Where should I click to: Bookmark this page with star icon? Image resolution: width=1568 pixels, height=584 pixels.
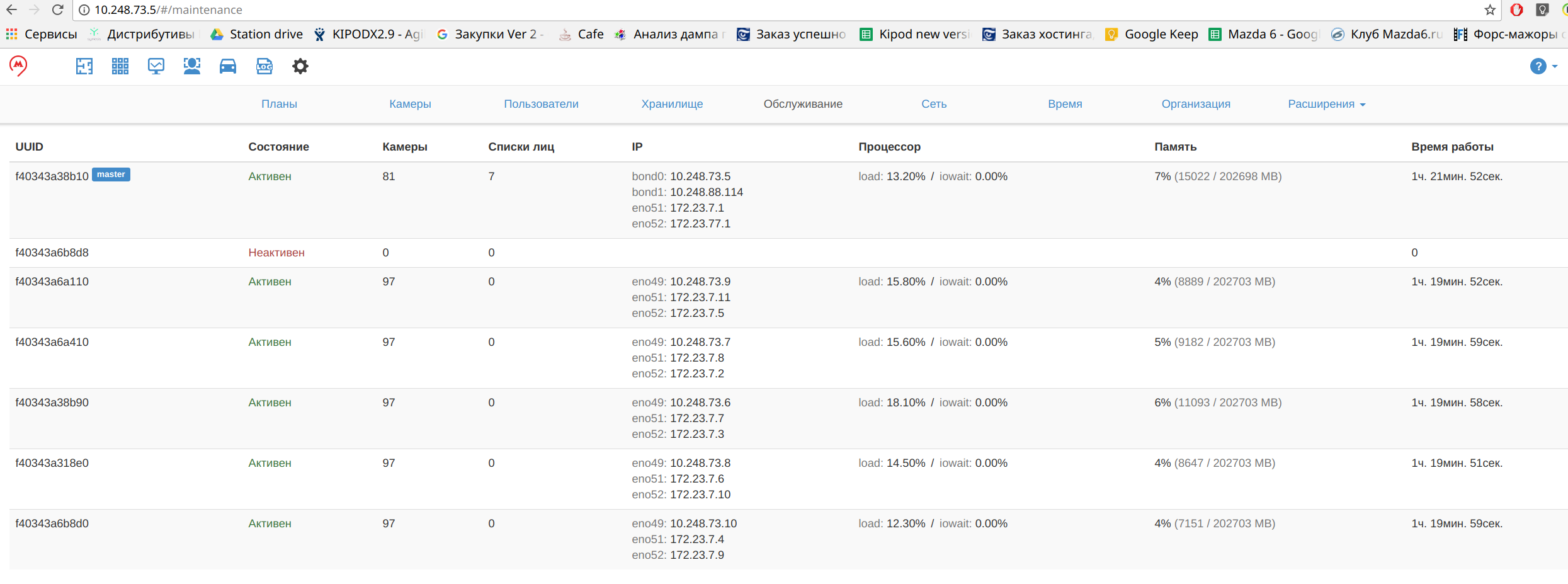tap(1489, 10)
